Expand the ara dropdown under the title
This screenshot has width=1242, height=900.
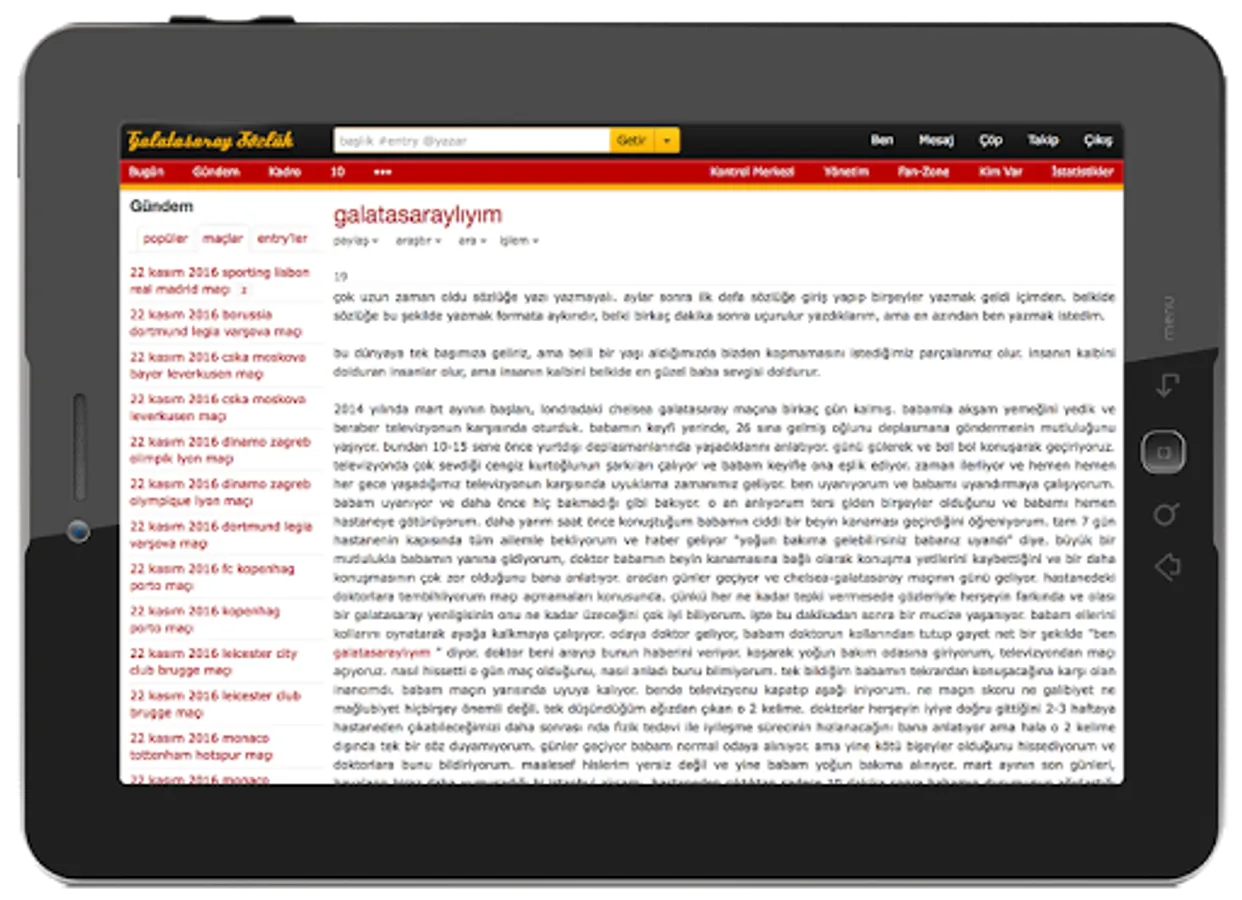click(472, 241)
